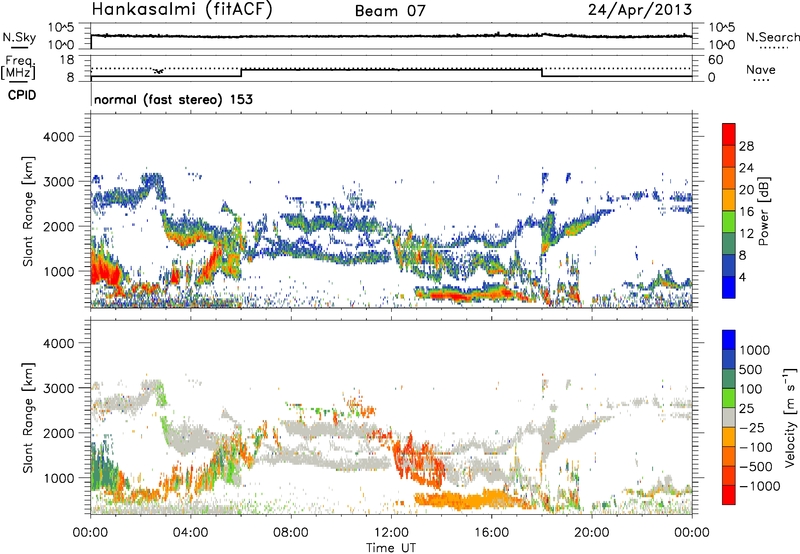Image resolution: width=800 pixels, height=554 pixels.
Task: Click the CPID label
Action: [22, 95]
